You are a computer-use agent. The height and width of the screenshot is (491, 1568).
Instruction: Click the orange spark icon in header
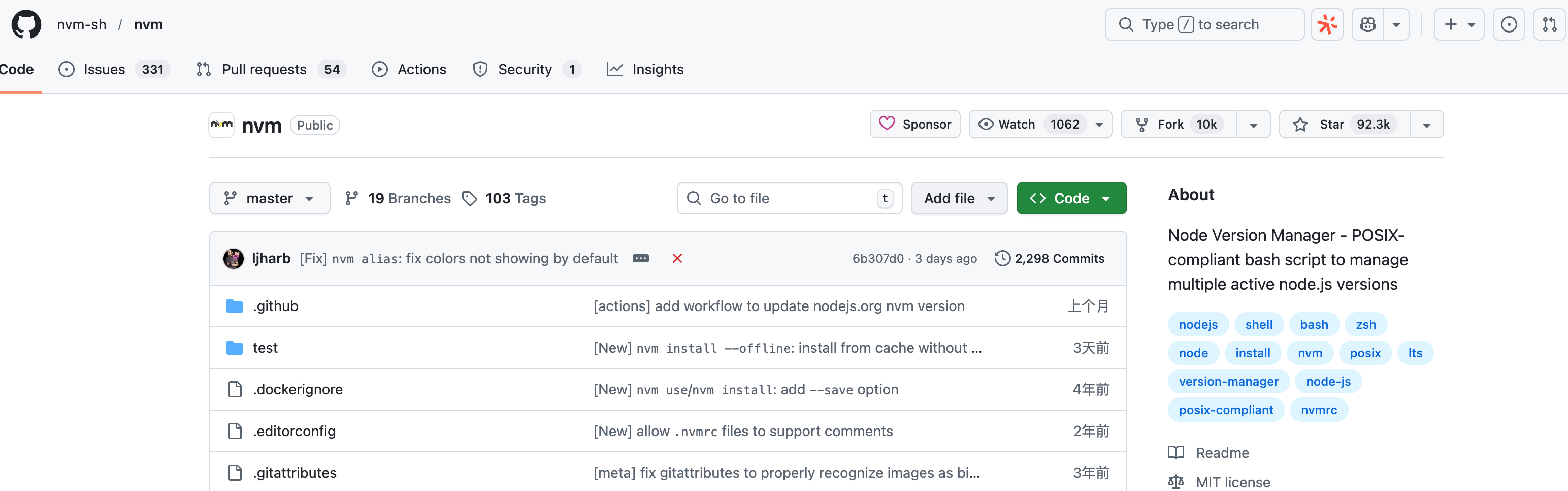point(1327,24)
